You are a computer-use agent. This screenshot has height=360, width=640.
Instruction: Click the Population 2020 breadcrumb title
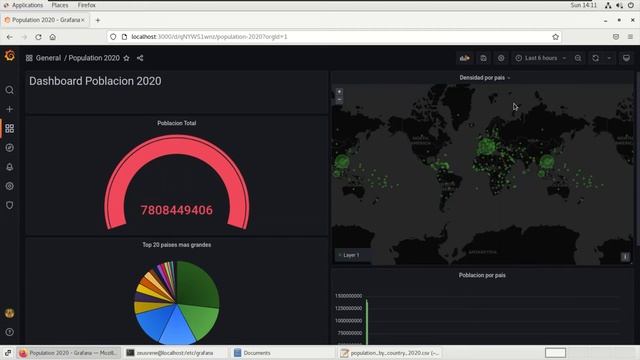94,58
